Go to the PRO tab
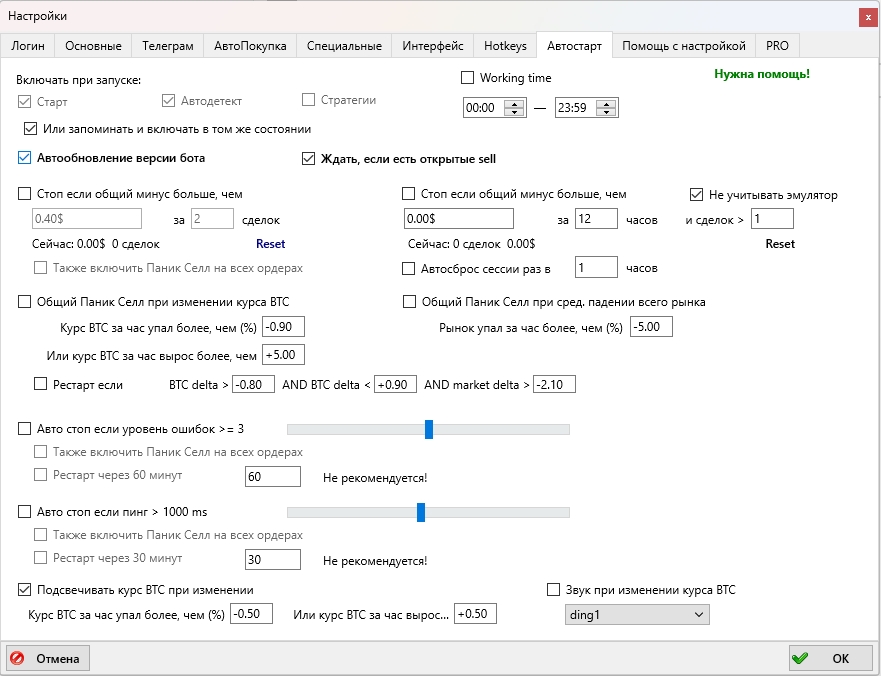This screenshot has width=881, height=676. click(777, 46)
